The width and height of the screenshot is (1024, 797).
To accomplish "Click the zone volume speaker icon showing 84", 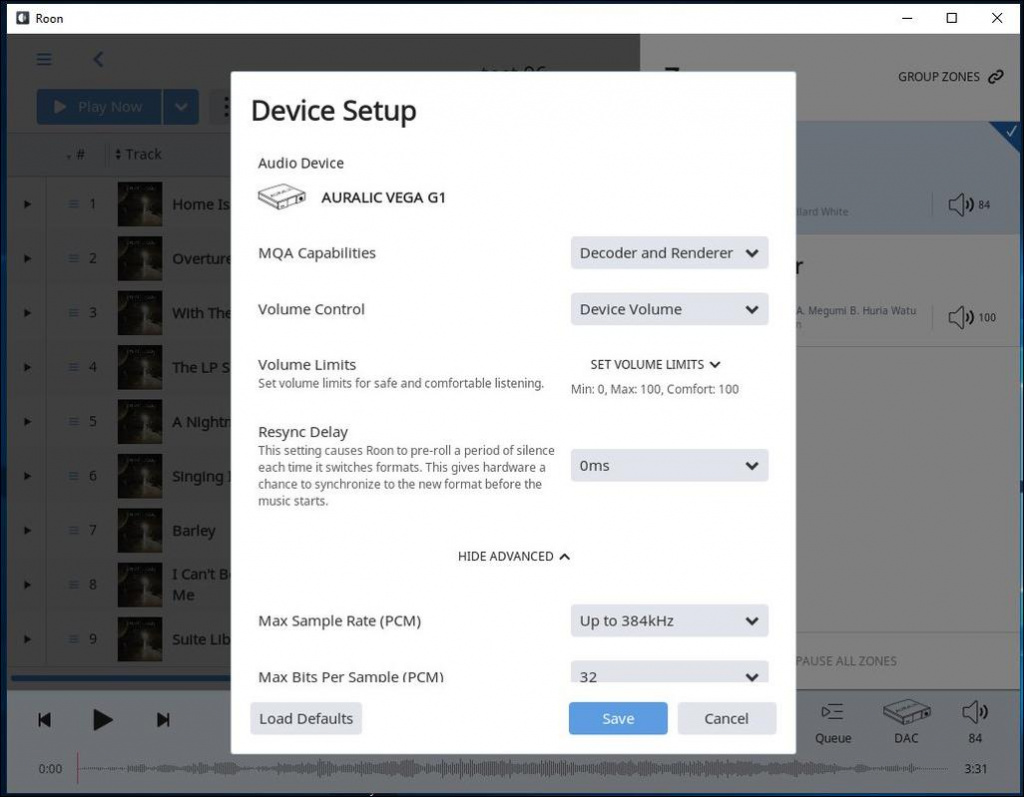I will [961, 204].
